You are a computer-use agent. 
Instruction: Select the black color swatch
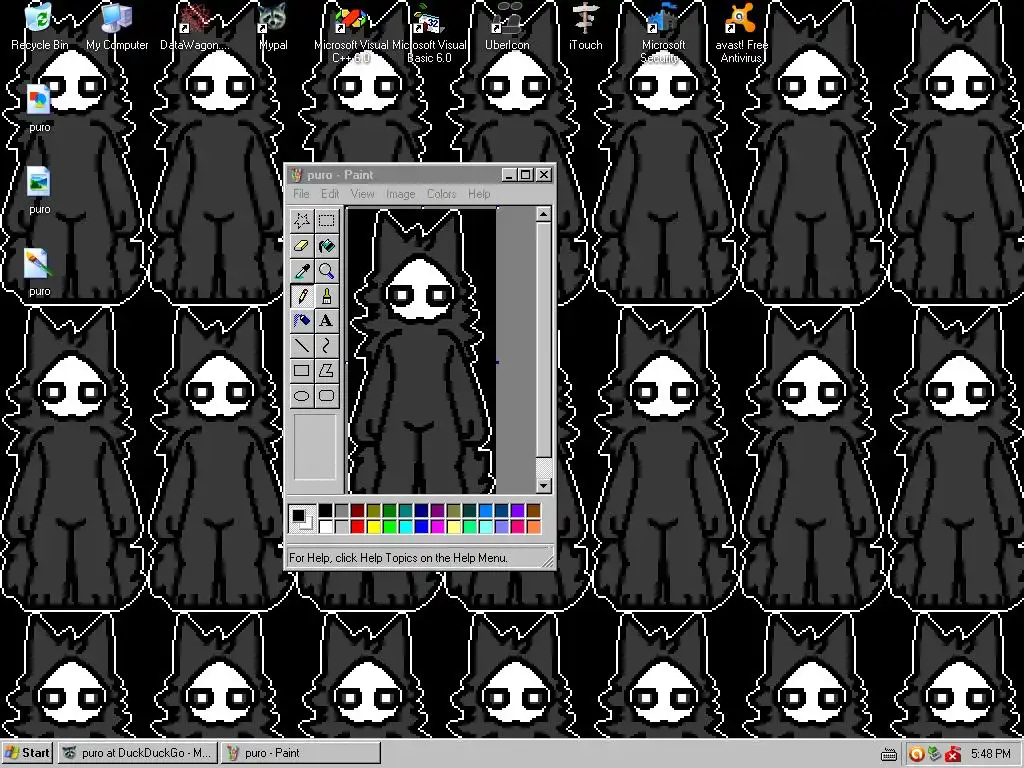click(325, 511)
